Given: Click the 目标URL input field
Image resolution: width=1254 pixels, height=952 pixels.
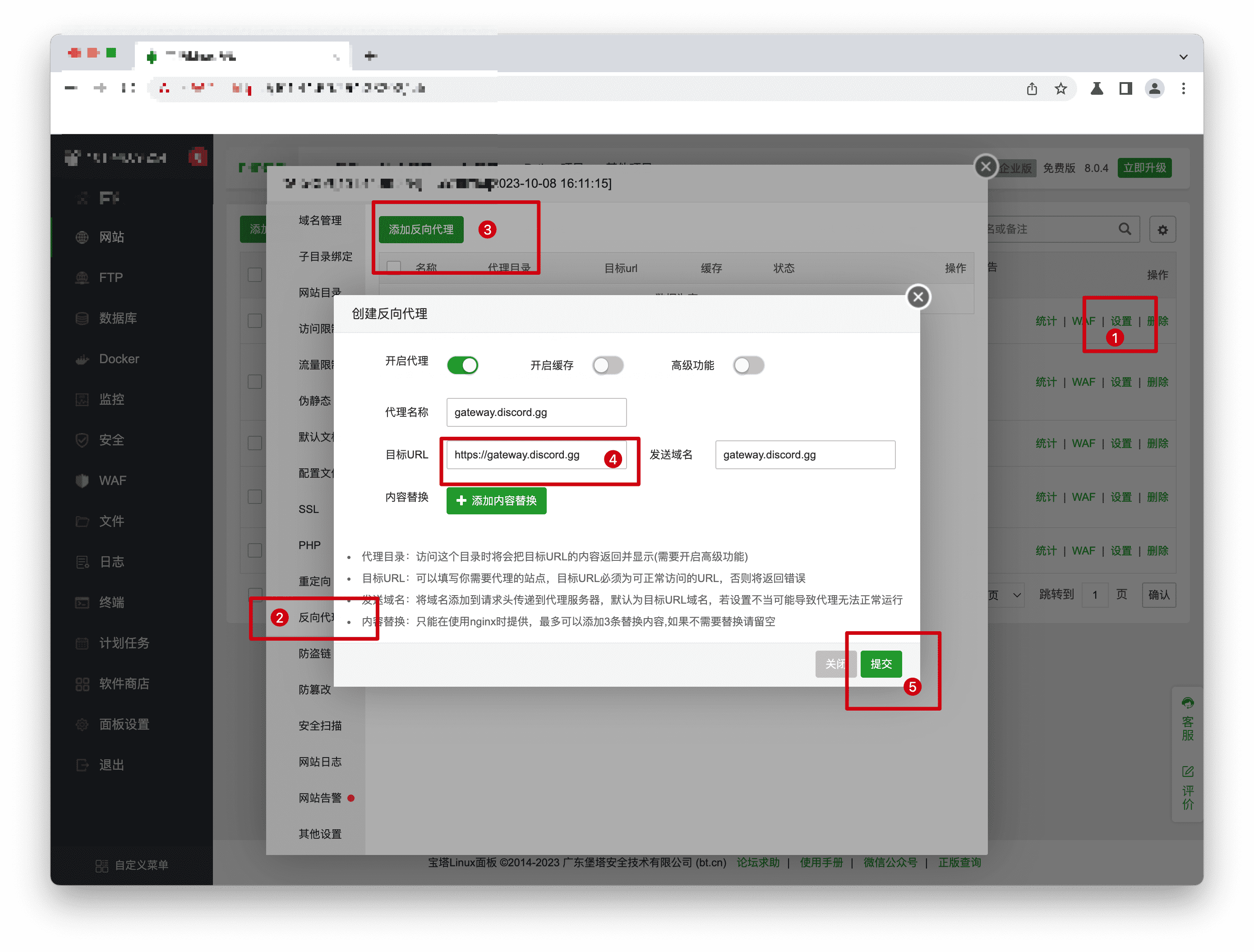Looking at the screenshot, I should click(536, 455).
